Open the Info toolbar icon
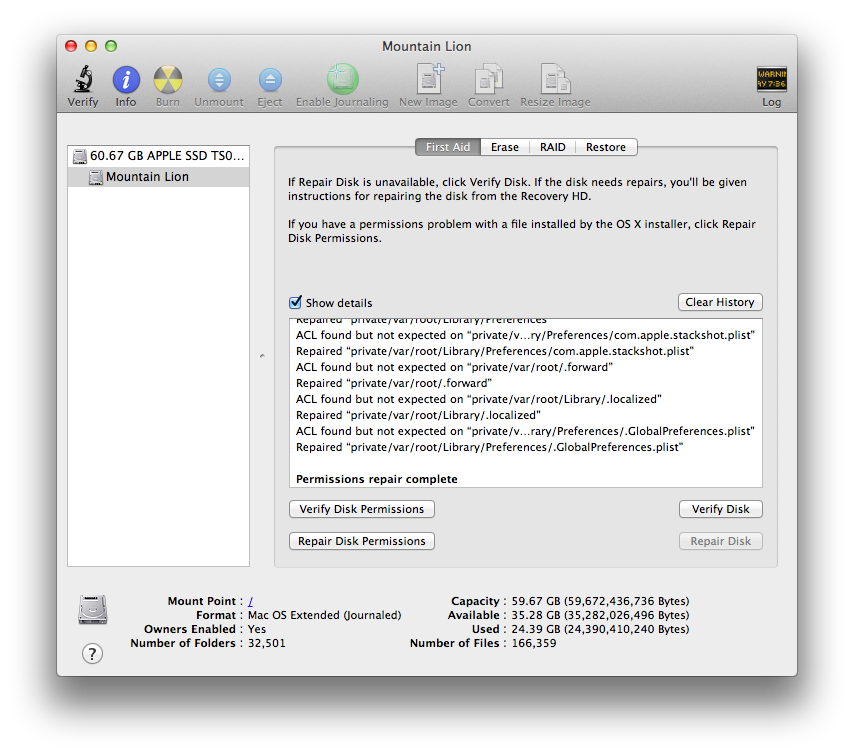The image size is (854, 755). (x=126, y=80)
